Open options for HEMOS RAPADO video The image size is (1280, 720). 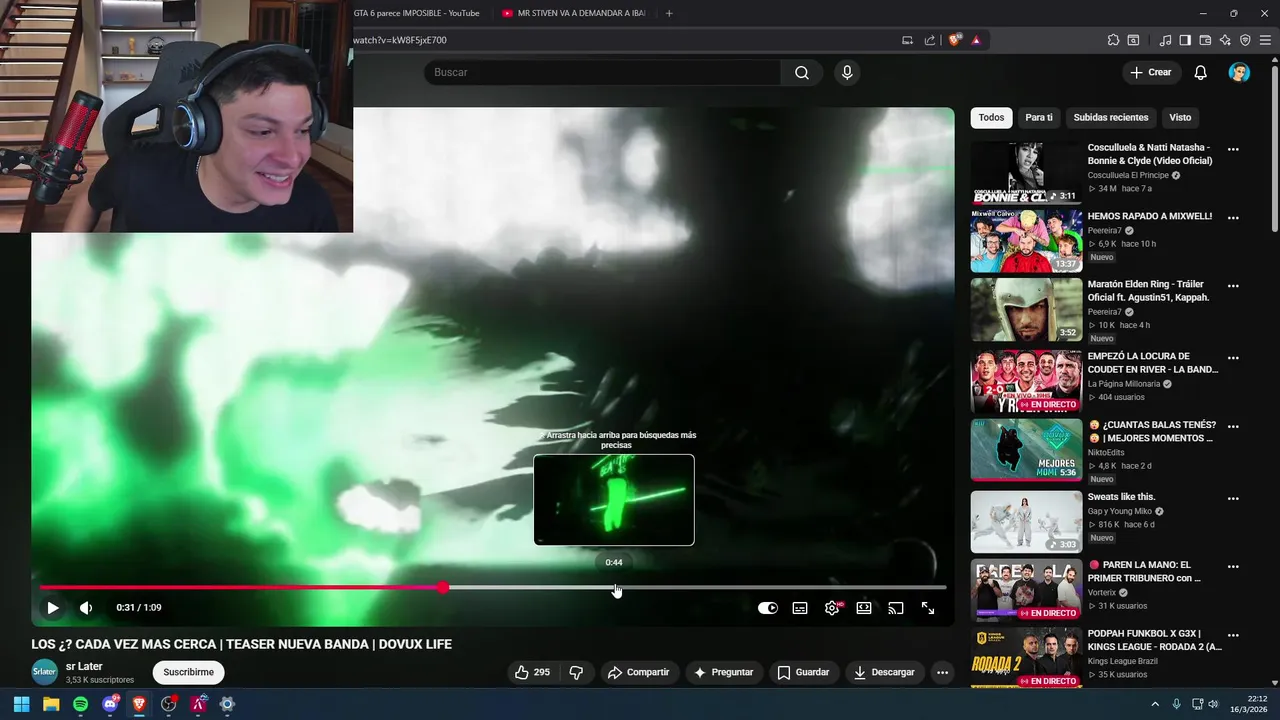tap(1233, 218)
